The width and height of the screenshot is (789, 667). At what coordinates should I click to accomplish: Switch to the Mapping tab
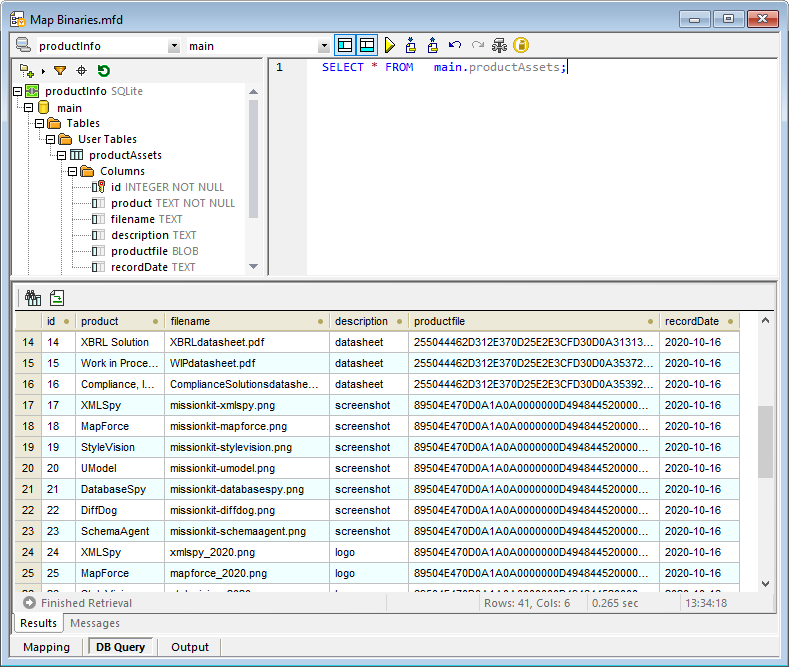point(47,647)
